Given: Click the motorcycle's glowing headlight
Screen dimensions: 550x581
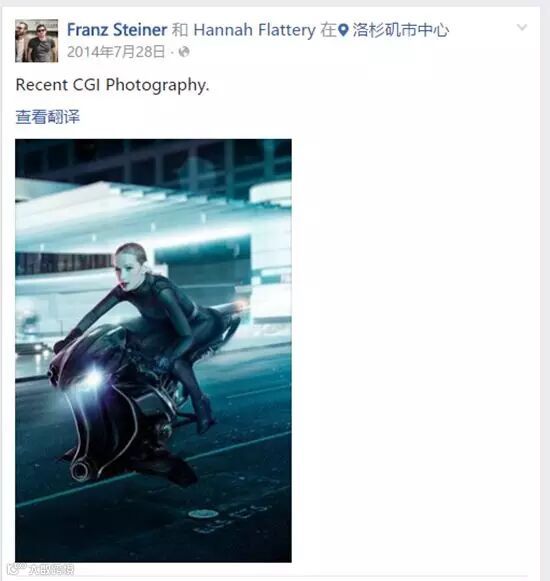Looking at the screenshot, I should pyautogui.click(x=93, y=377).
